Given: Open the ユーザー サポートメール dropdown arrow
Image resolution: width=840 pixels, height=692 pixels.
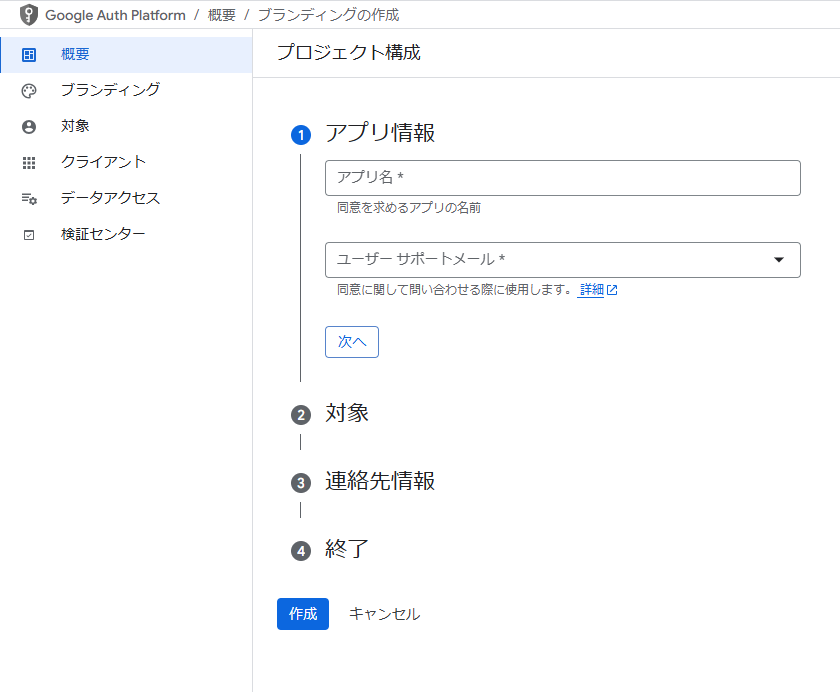Looking at the screenshot, I should (x=779, y=260).
